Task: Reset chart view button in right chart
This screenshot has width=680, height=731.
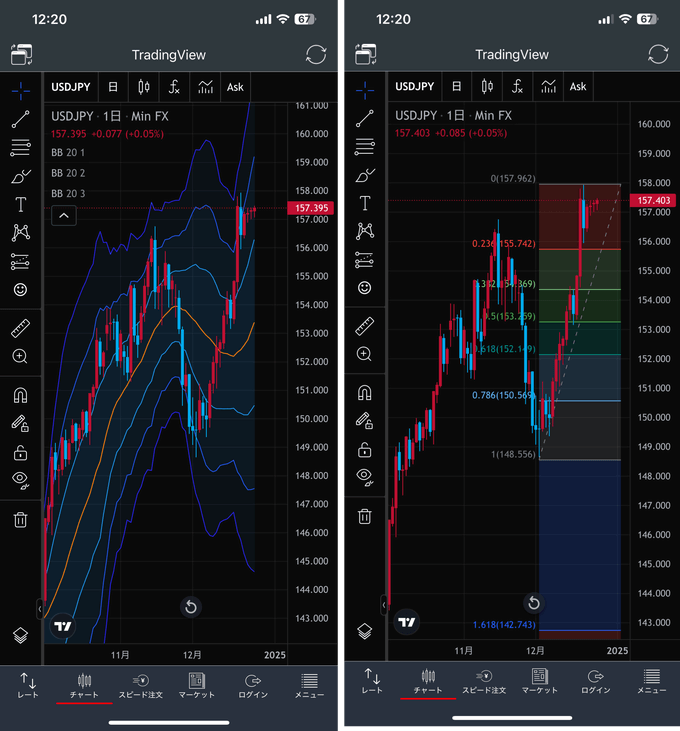Action: [x=534, y=603]
